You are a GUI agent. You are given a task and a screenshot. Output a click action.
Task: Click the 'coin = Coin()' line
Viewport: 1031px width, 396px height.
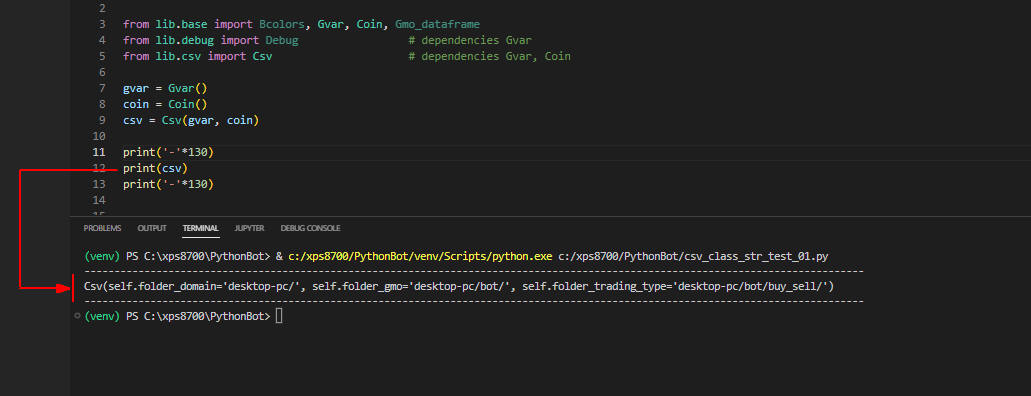pos(165,104)
